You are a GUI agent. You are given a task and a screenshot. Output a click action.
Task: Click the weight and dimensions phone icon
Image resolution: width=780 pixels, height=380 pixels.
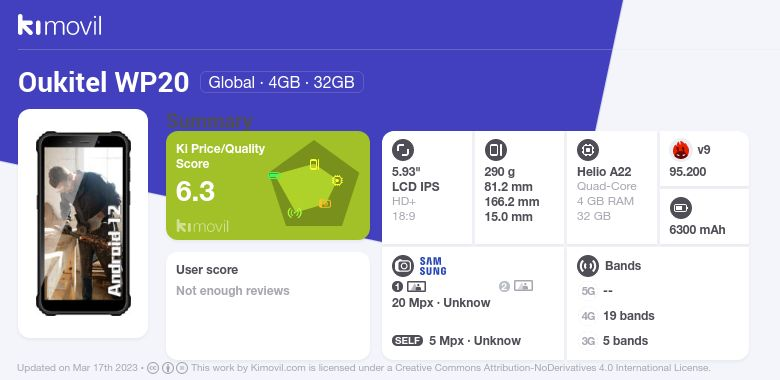(495, 150)
